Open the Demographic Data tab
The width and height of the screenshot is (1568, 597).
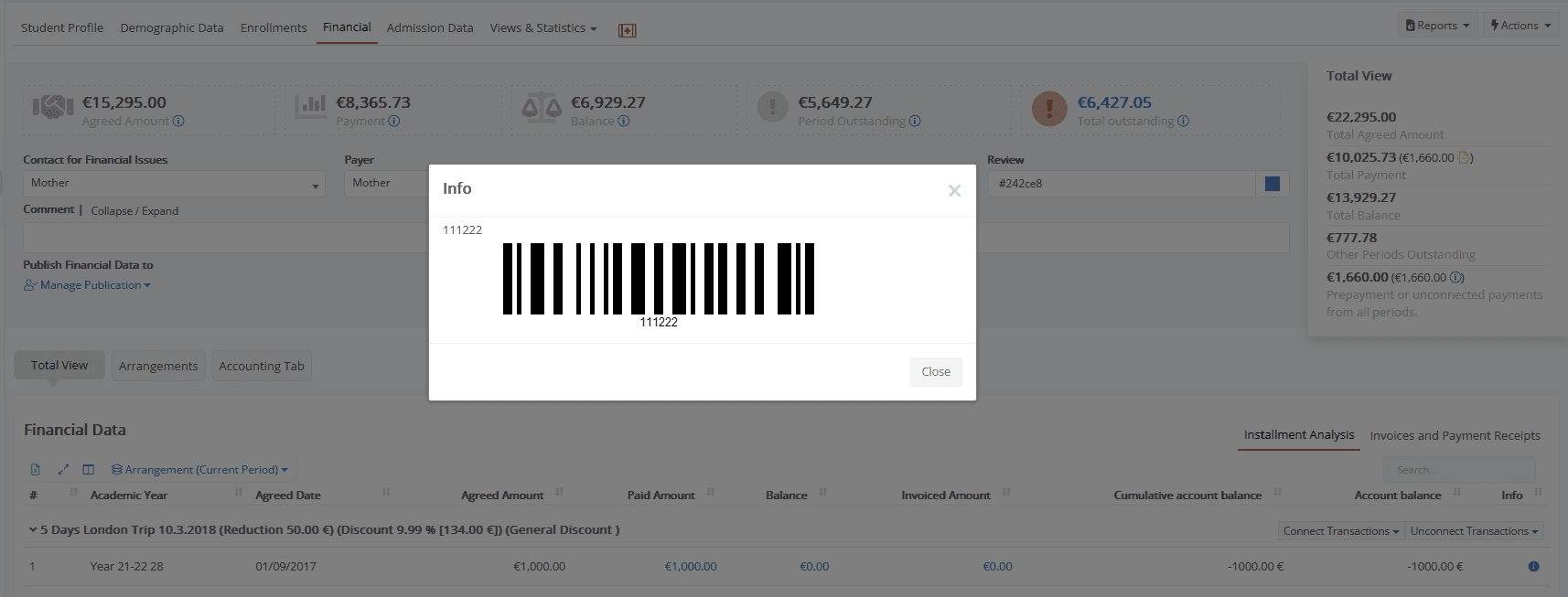point(172,27)
